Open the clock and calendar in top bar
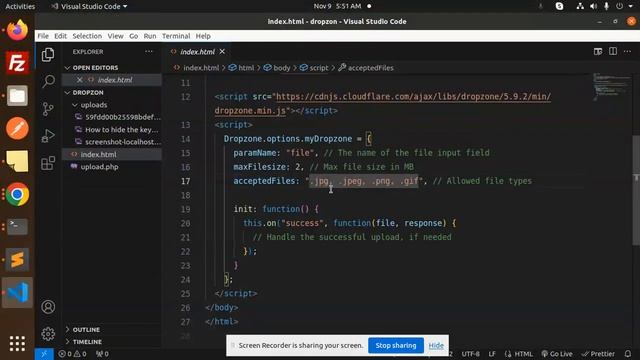The image size is (640, 360). tap(337, 6)
